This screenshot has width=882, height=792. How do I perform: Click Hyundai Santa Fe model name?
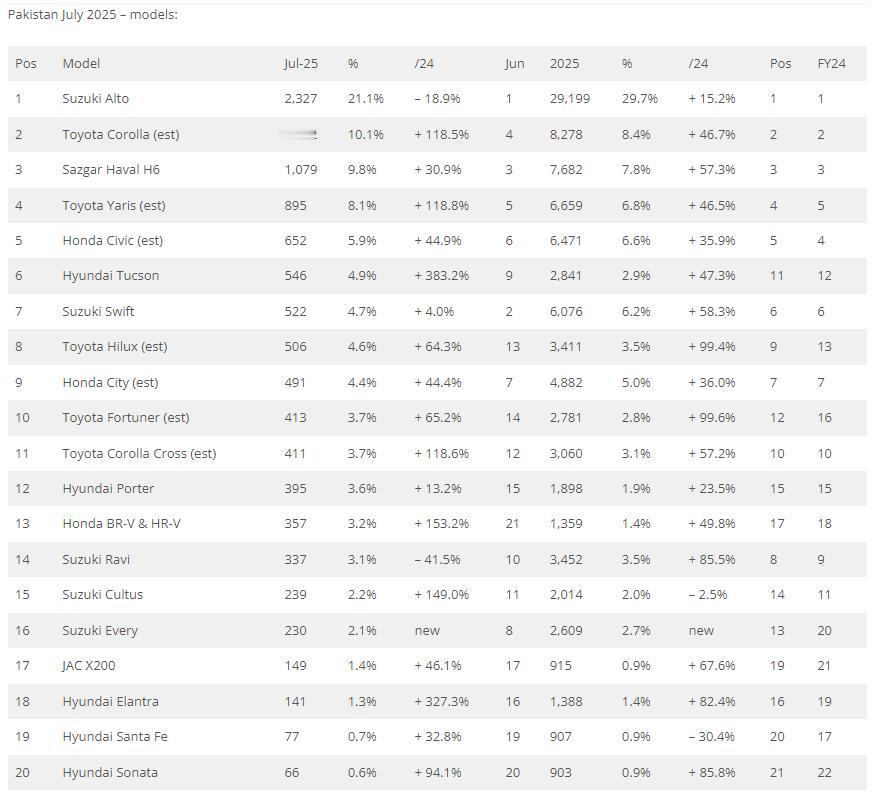(x=115, y=736)
